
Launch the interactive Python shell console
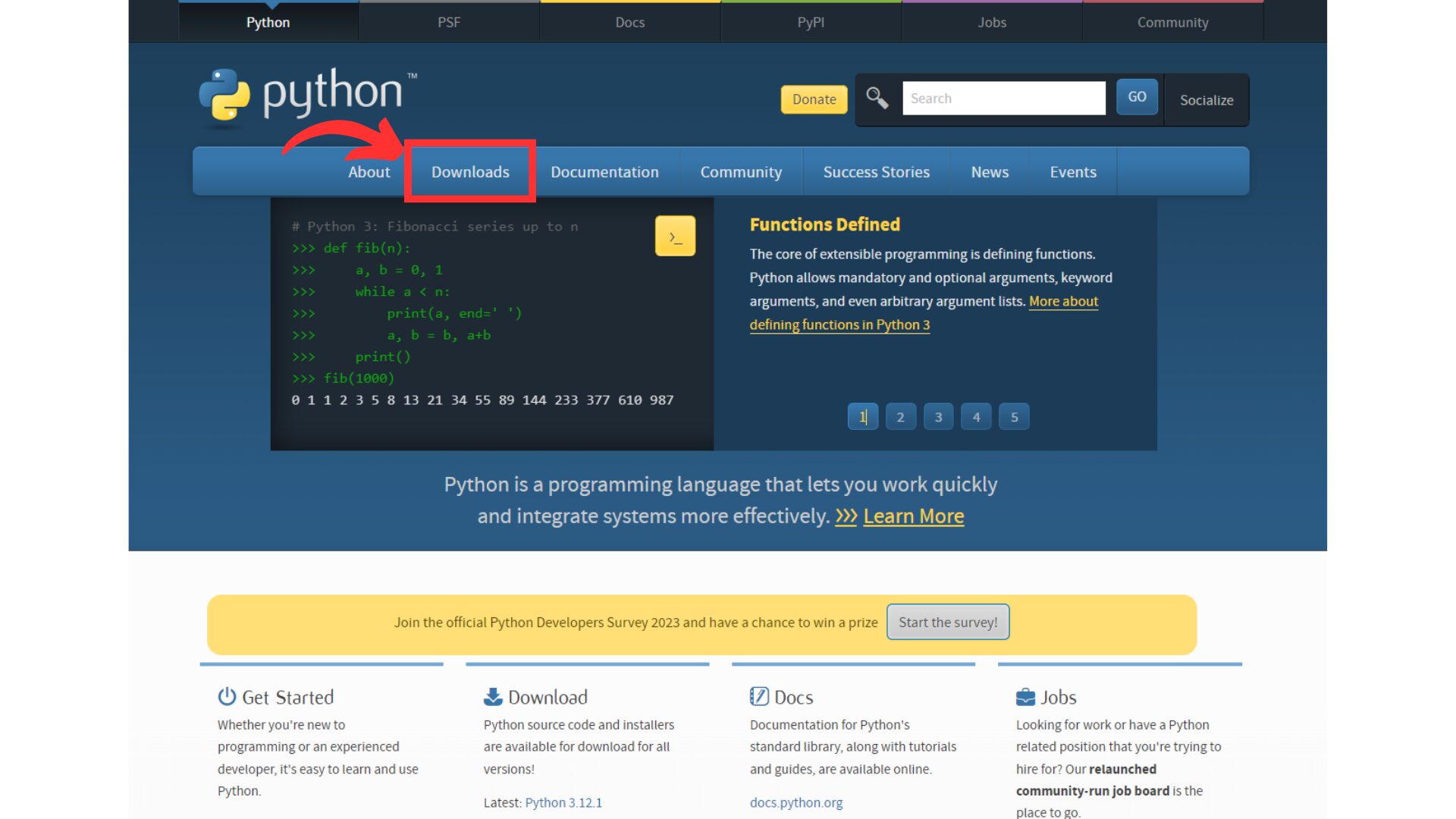pyautogui.click(x=674, y=236)
